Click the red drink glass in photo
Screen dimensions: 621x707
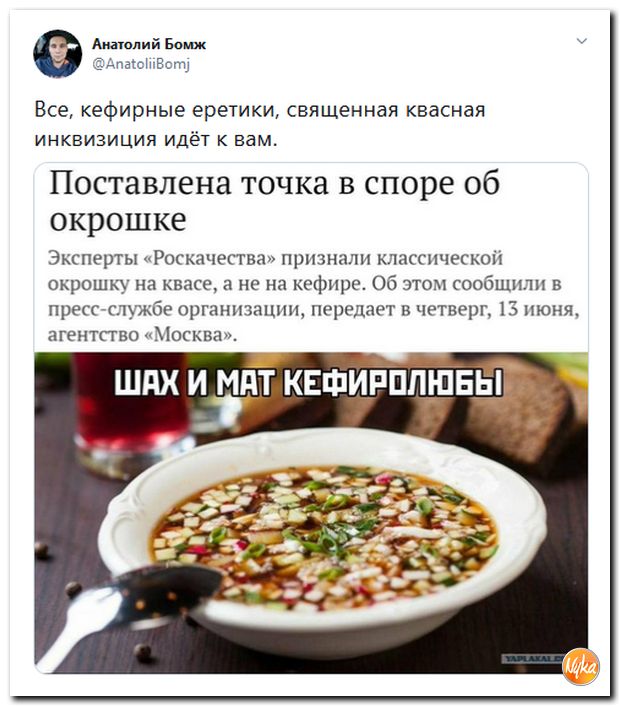132,406
